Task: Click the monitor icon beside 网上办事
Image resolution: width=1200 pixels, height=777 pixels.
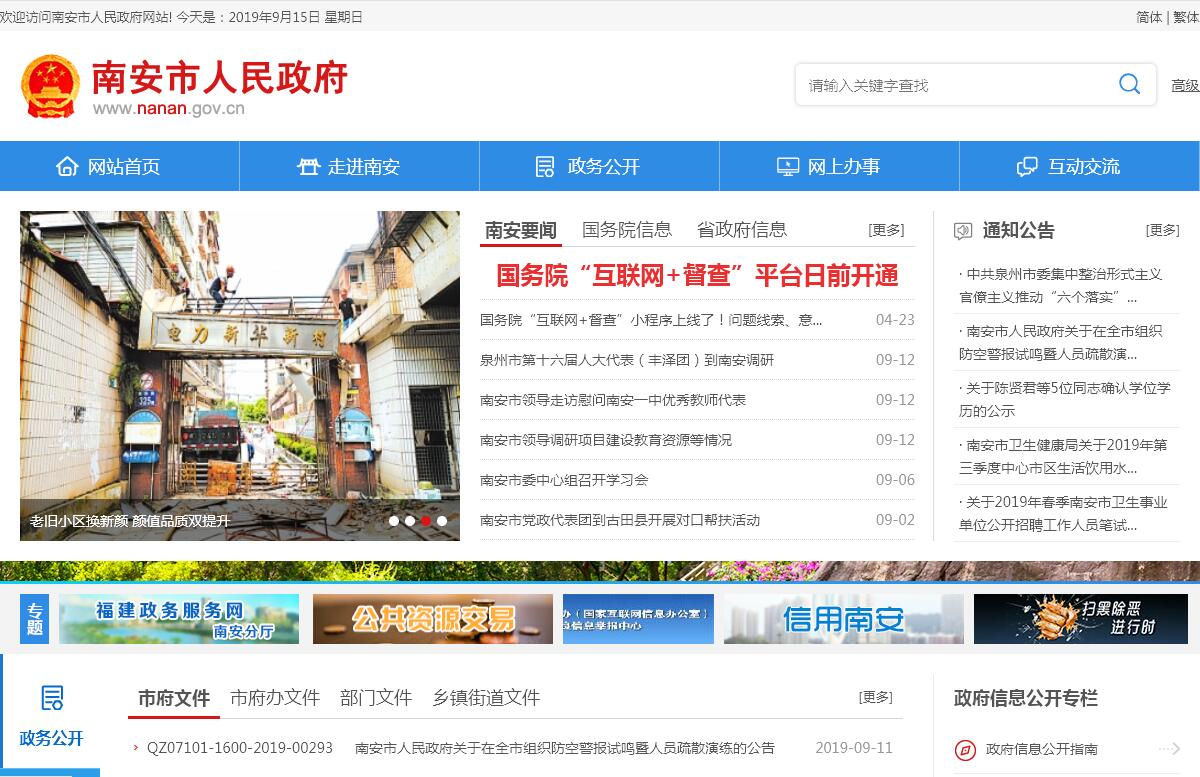Action: pos(788,166)
